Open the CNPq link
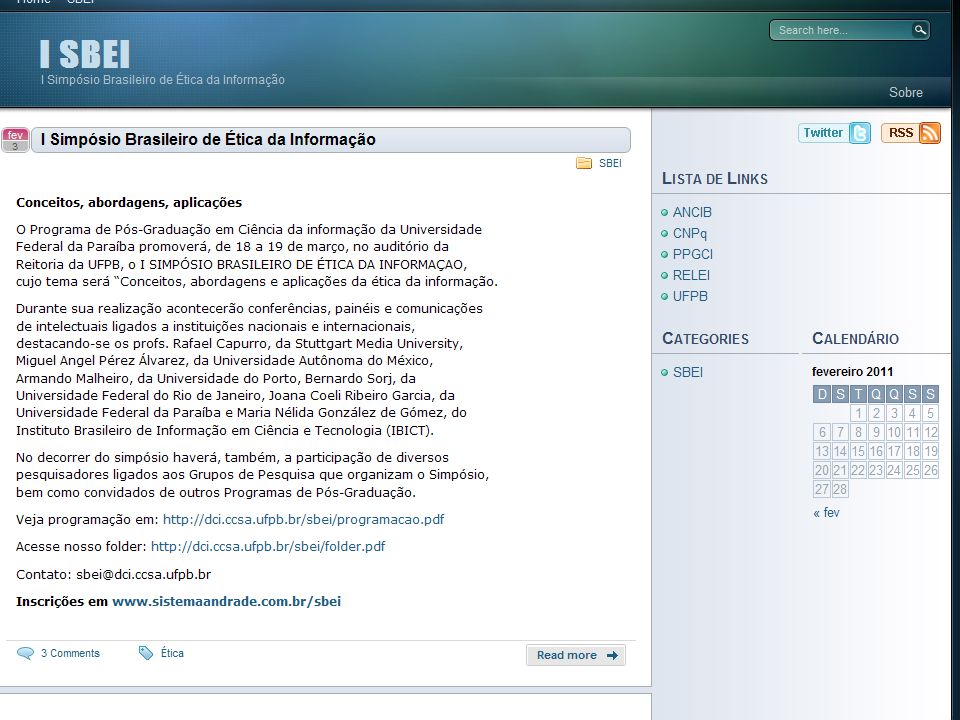This screenshot has width=960, height=720. coord(689,233)
